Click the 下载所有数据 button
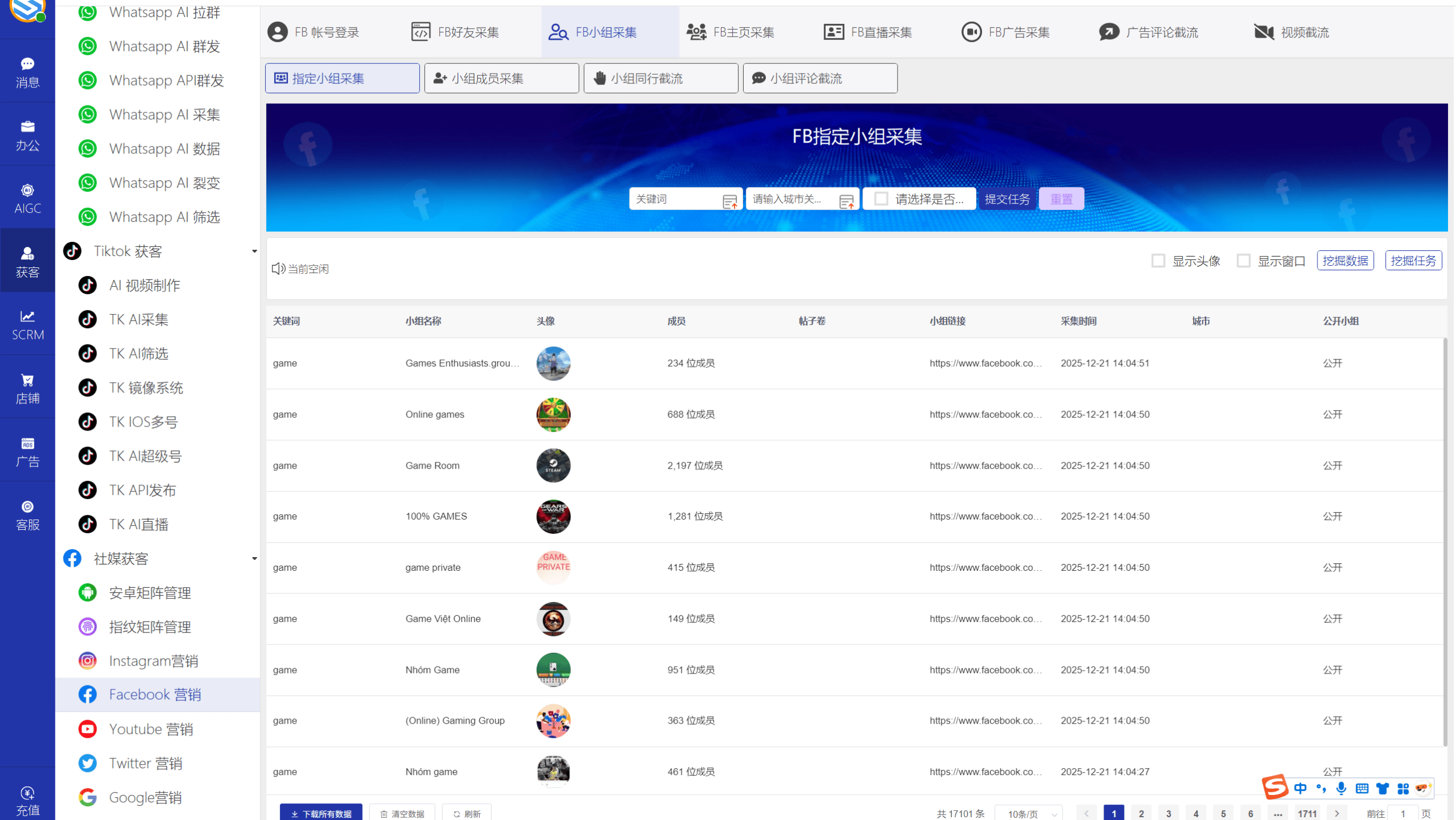The width and height of the screenshot is (1456, 820). [321, 814]
